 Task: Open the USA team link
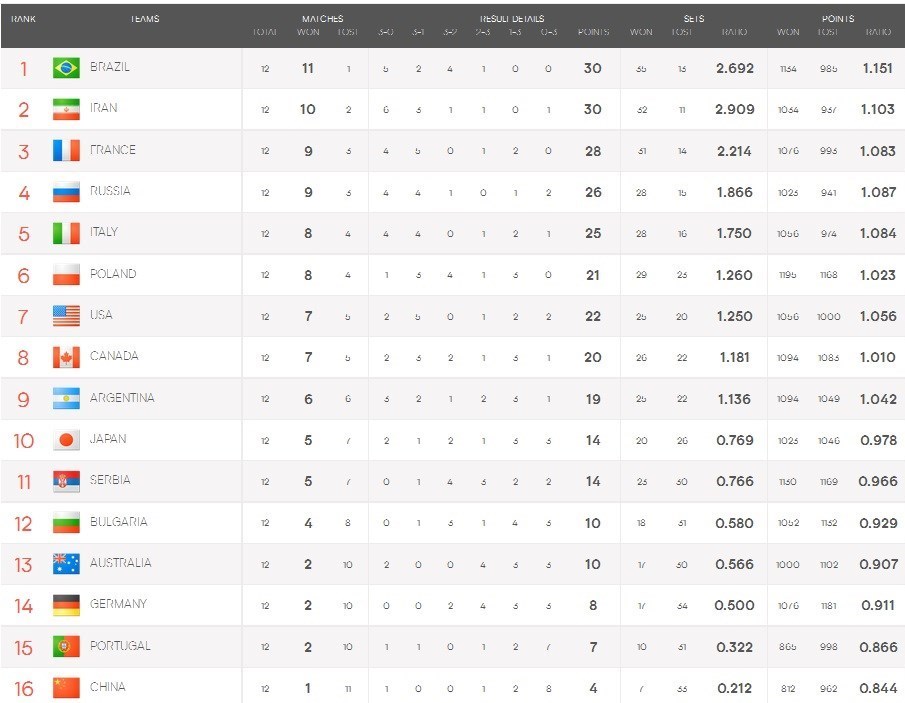click(x=101, y=315)
